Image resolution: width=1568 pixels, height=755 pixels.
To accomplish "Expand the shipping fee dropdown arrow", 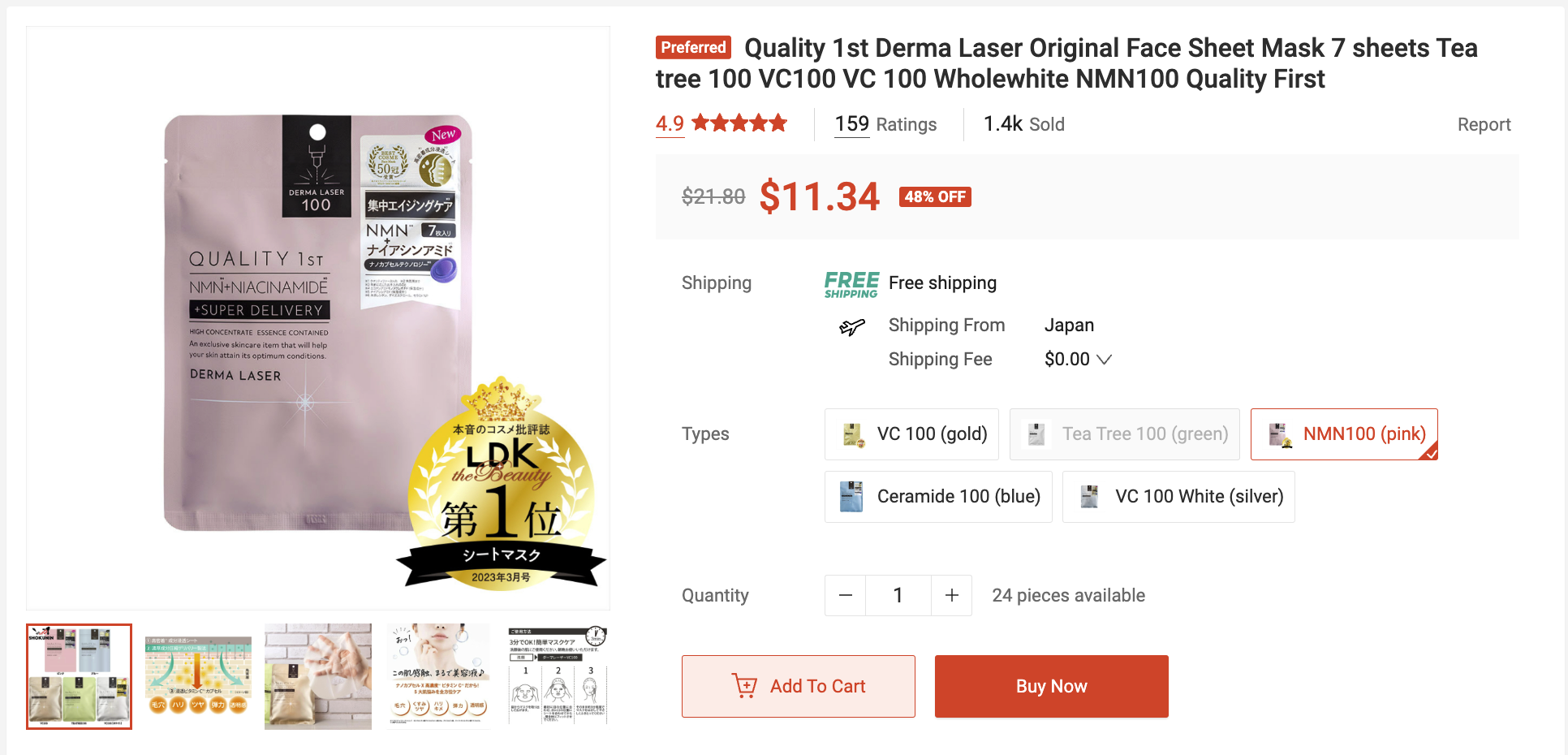I will 1104,360.
